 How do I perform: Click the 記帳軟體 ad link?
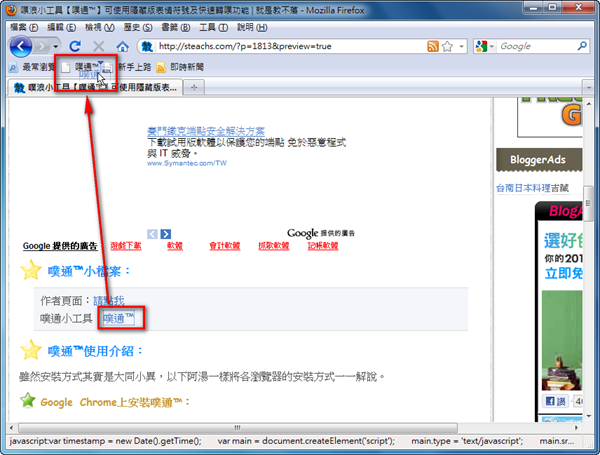(323, 246)
